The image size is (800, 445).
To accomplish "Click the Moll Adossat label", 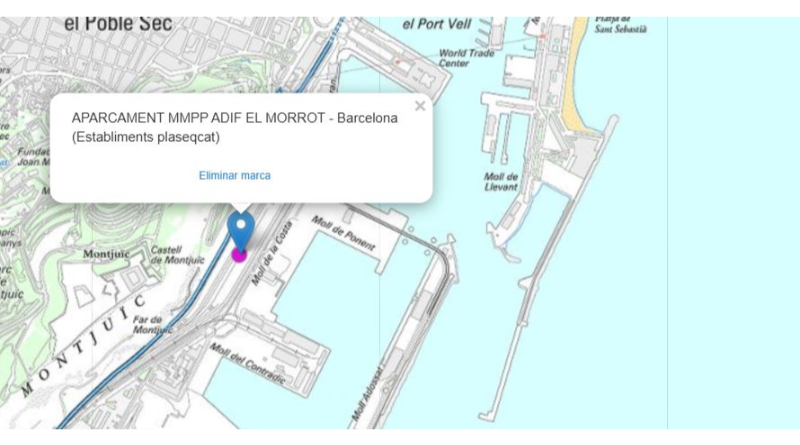I will point(367,400).
